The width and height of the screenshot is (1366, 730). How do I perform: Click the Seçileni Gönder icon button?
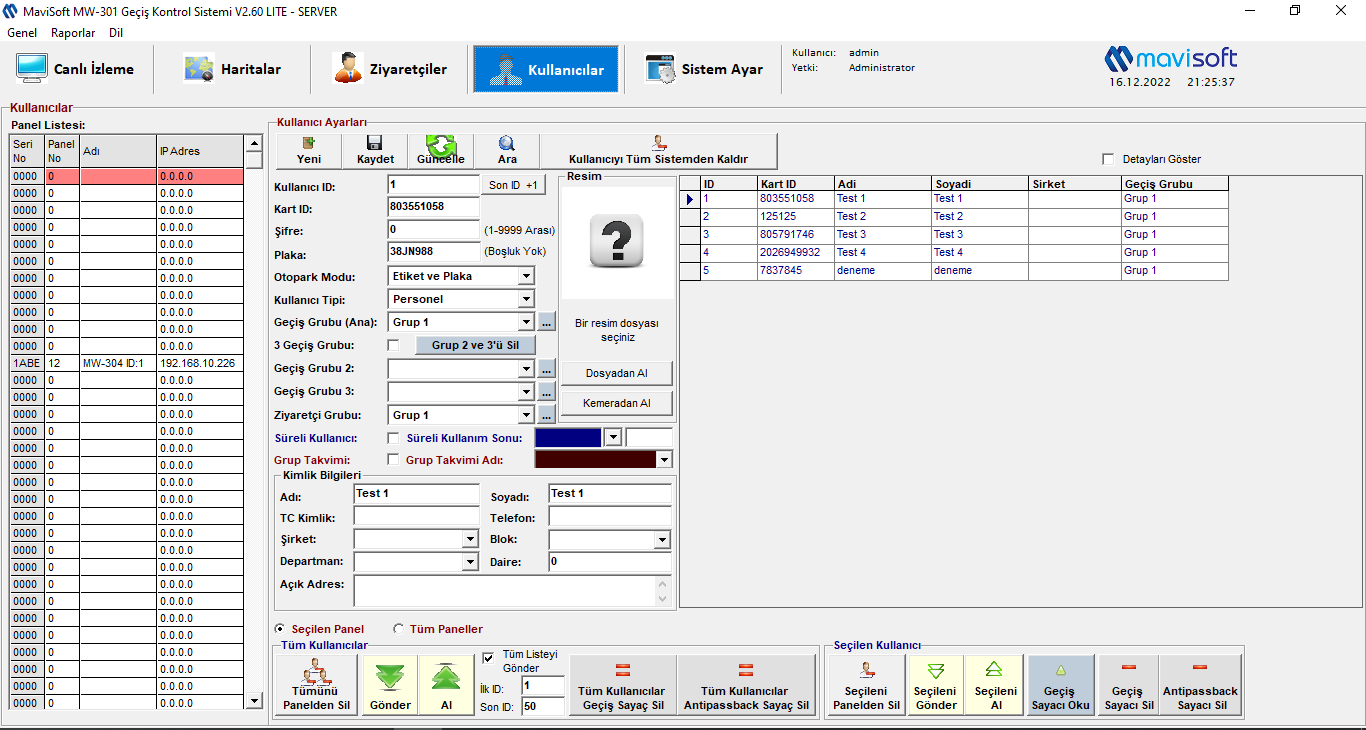tap(936, 671)
